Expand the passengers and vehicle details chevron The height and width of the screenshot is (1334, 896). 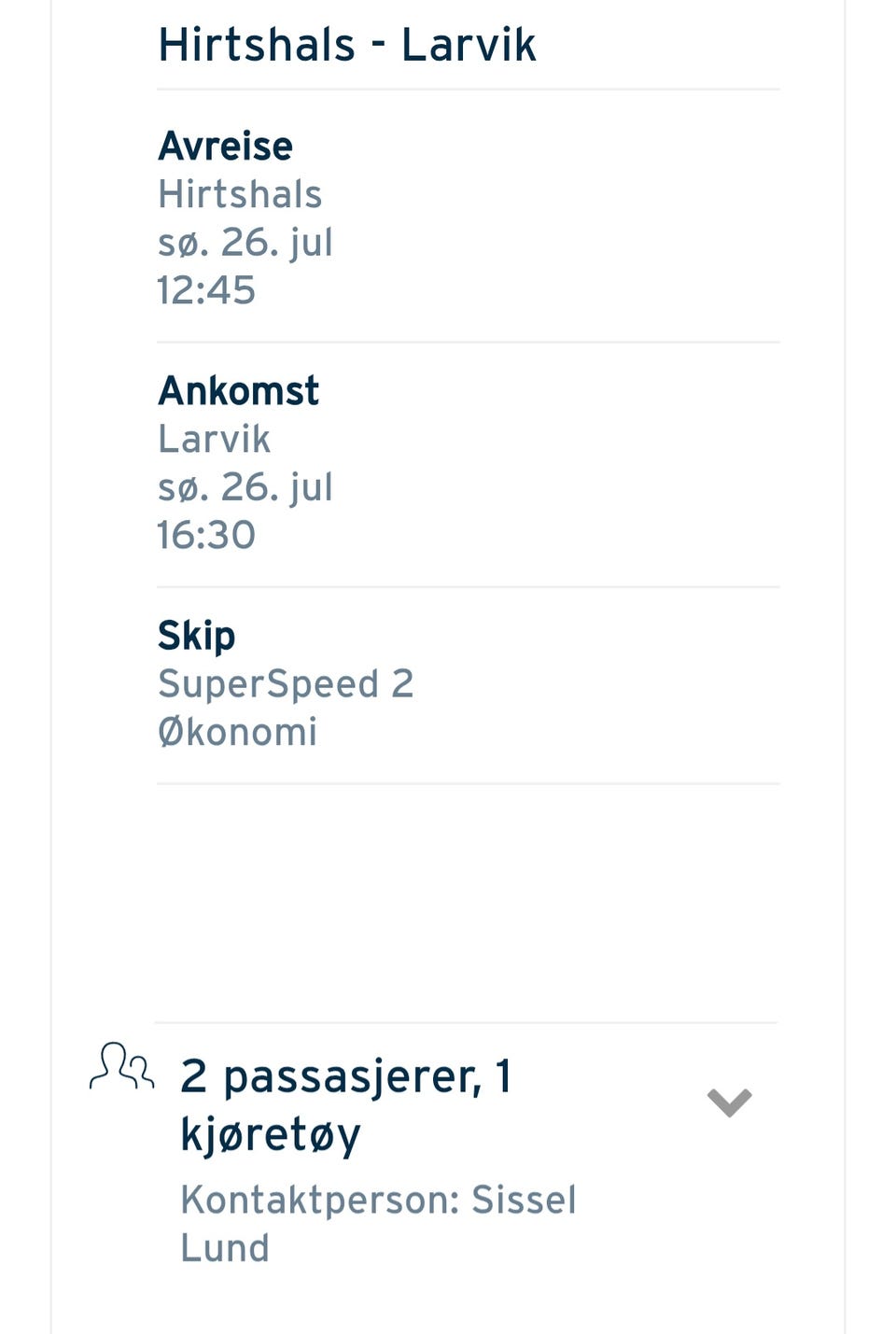click(x=729, y=1102)
